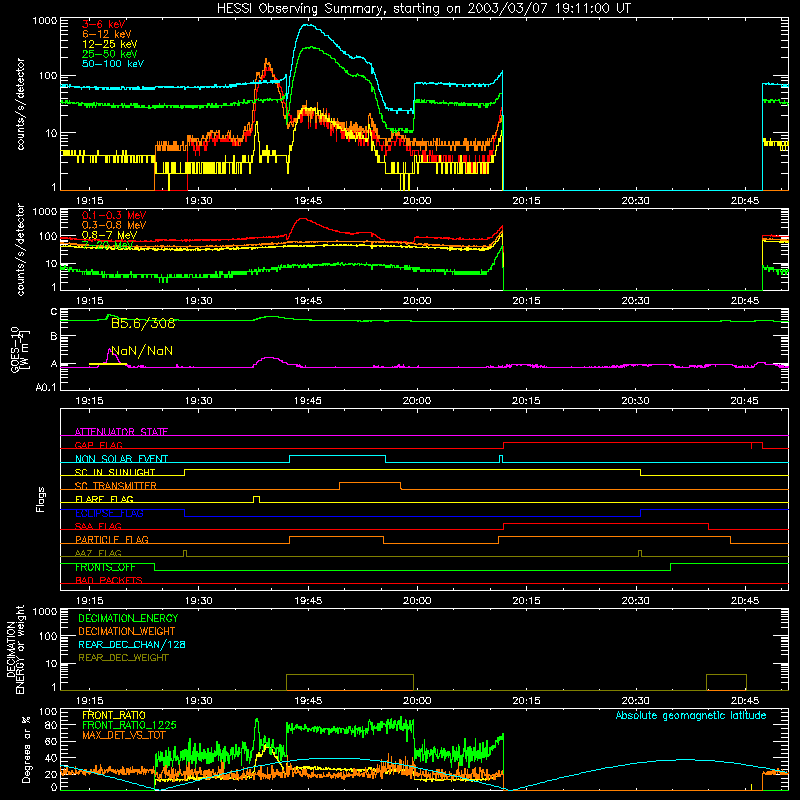Screen dimensions: 800x800
Task: Click the BAD_PACKETS flag label
Action: 109,580
